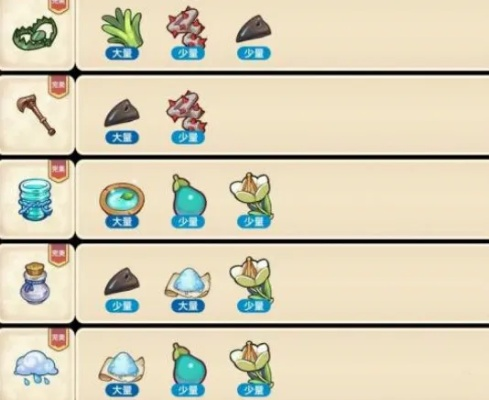Click red thorny vine in first row
Image resolution: width=489 pixels, height=400 pixels.
pos(187,28)
